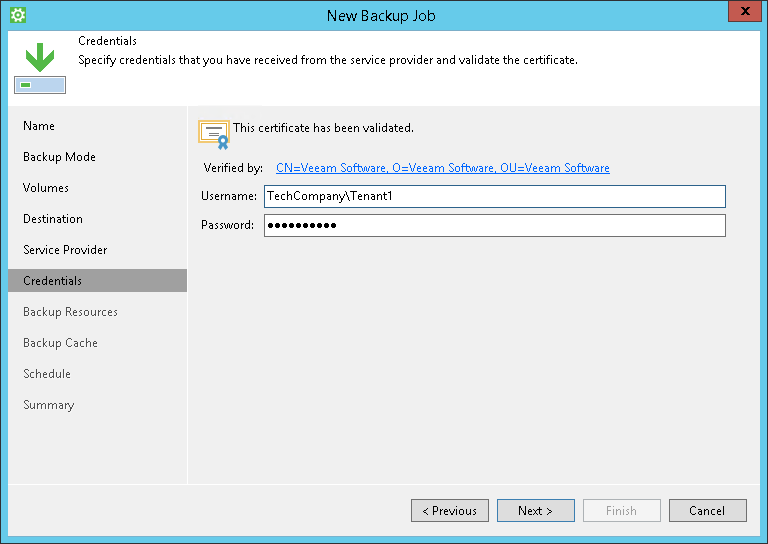The height and width of the screenshot is (544, 768).
Task: Click into the Username field
Action: click(494, 196)
